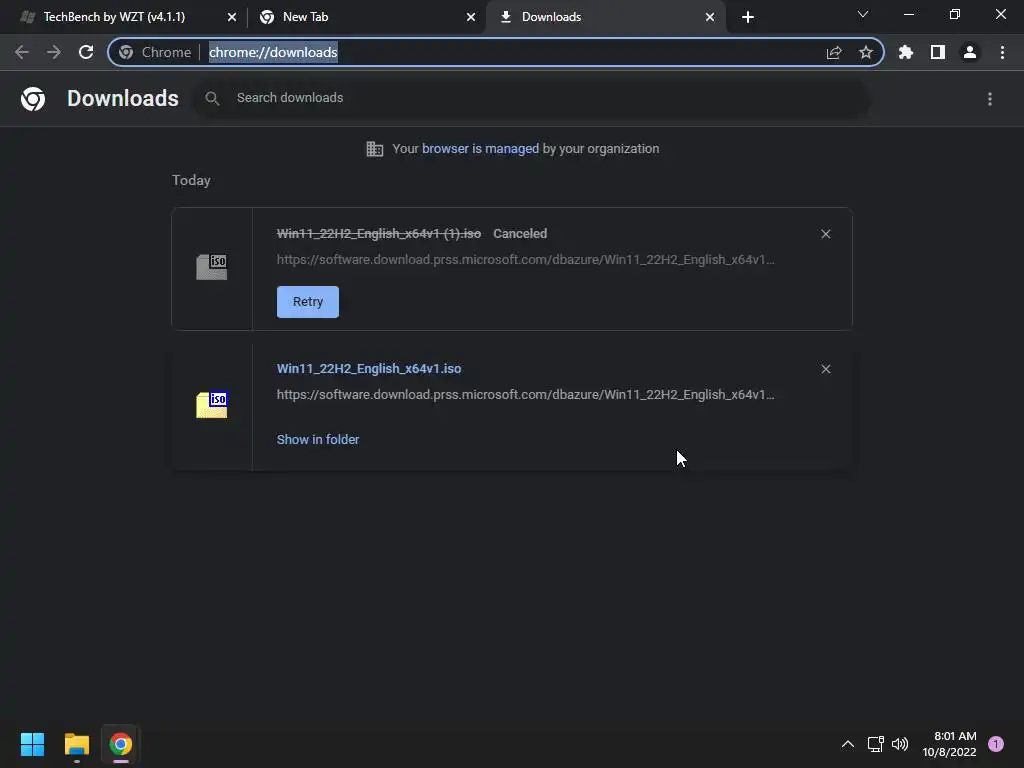Close the New Tab tab
This screenshot has width=1024, height=768.
tap(471, 17)
